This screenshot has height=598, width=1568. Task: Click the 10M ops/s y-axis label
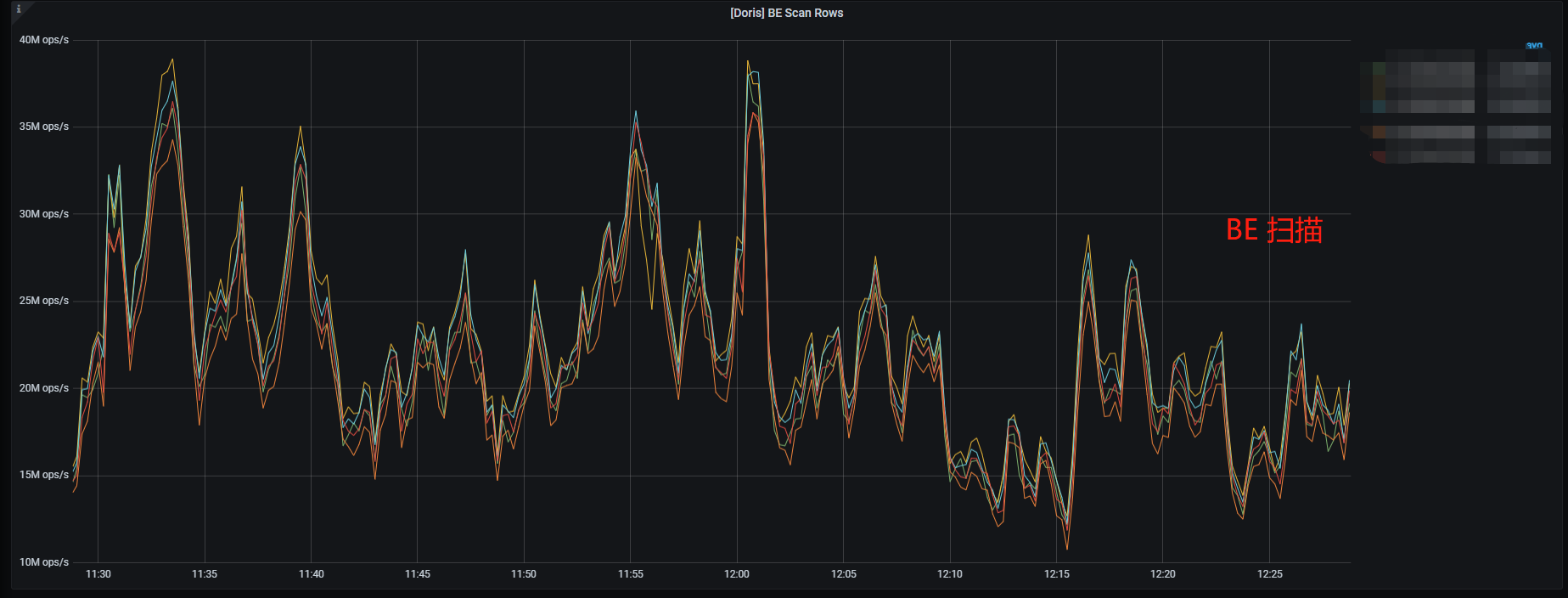tap(44, 562)
